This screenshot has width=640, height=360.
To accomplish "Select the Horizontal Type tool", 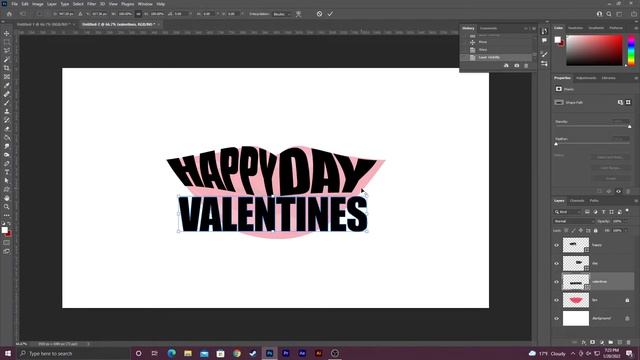I will (x=7, y=172).
